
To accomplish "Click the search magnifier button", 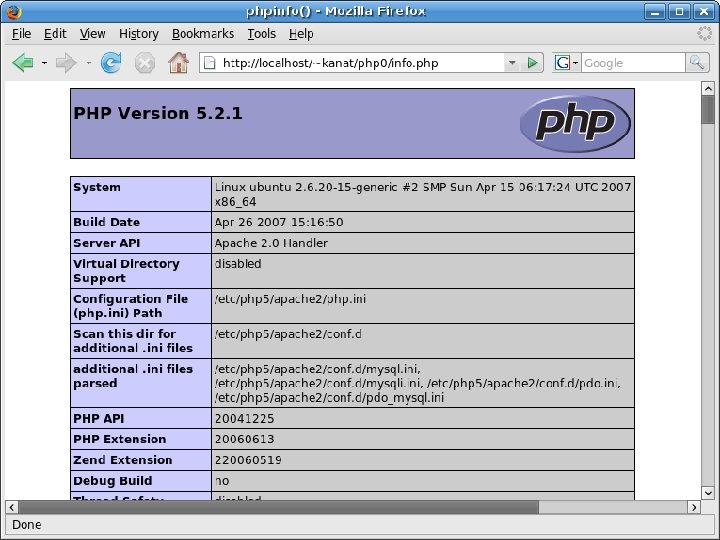I will [x=697, y=62].
